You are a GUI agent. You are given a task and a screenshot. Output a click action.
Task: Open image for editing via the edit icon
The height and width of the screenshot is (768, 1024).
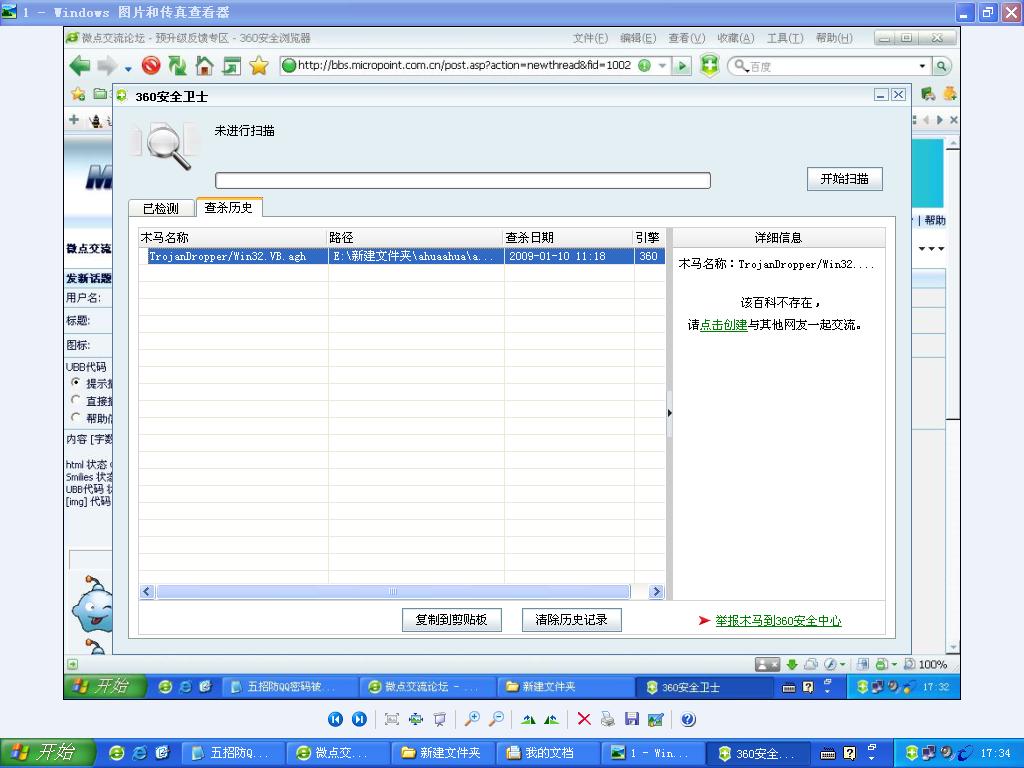coord(656,719)
